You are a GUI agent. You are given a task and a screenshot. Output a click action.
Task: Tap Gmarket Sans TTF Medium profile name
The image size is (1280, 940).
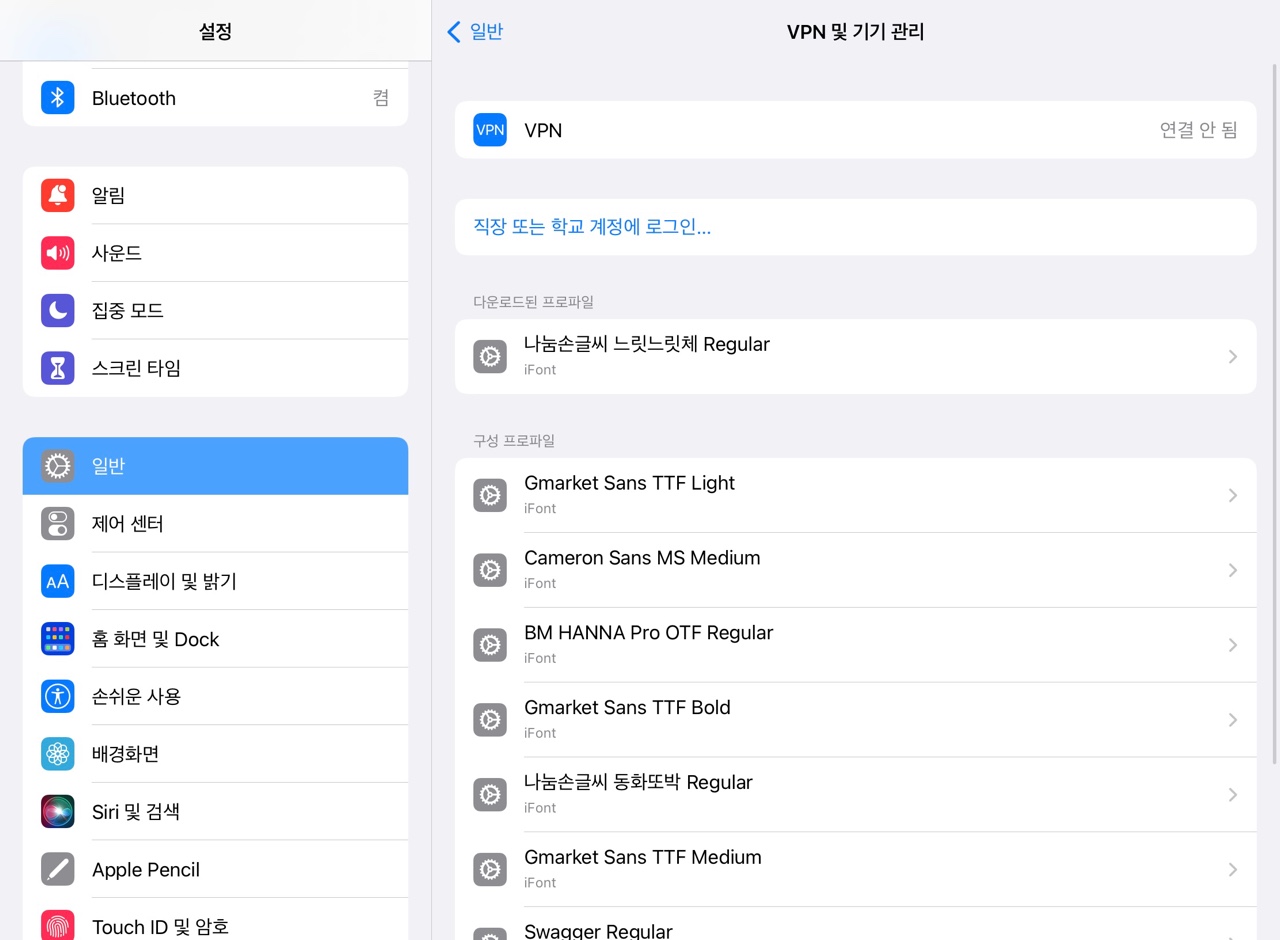click(642, 857)
